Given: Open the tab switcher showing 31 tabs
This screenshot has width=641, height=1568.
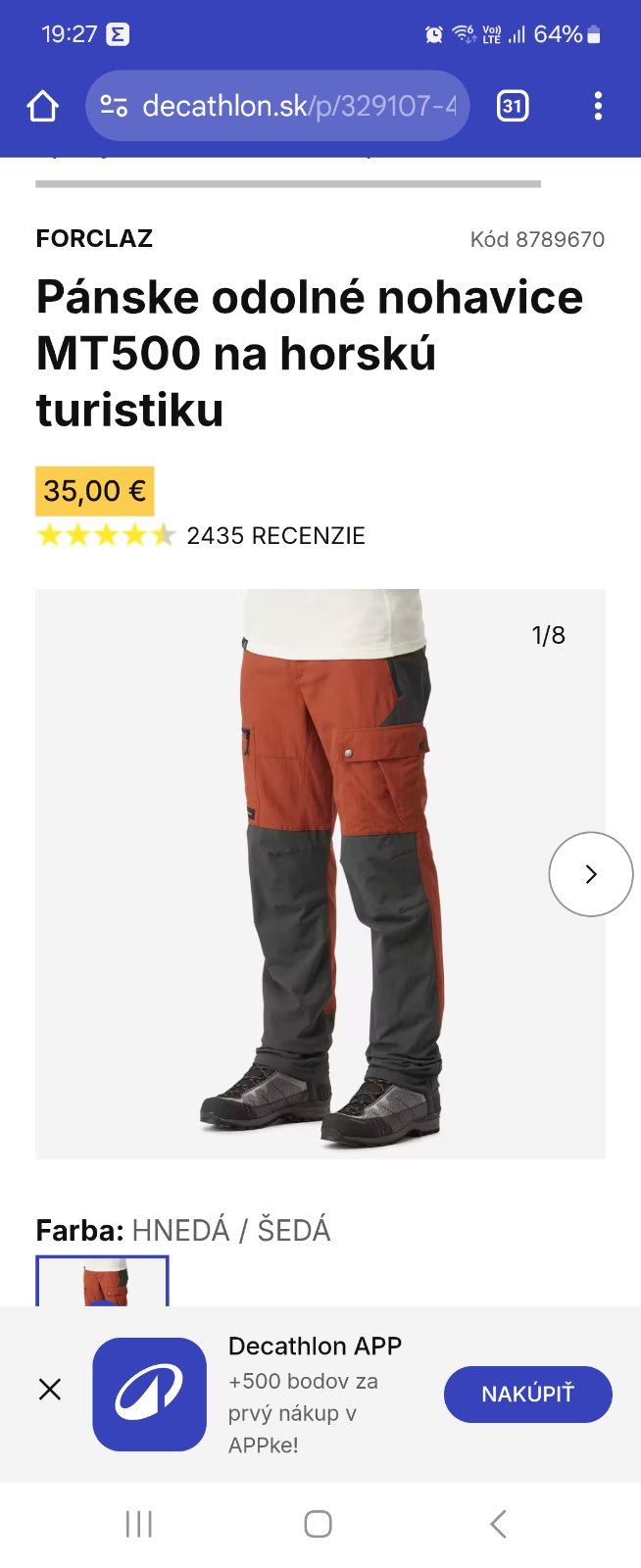Looking at the screenshot, I should (x=513, y=106).
